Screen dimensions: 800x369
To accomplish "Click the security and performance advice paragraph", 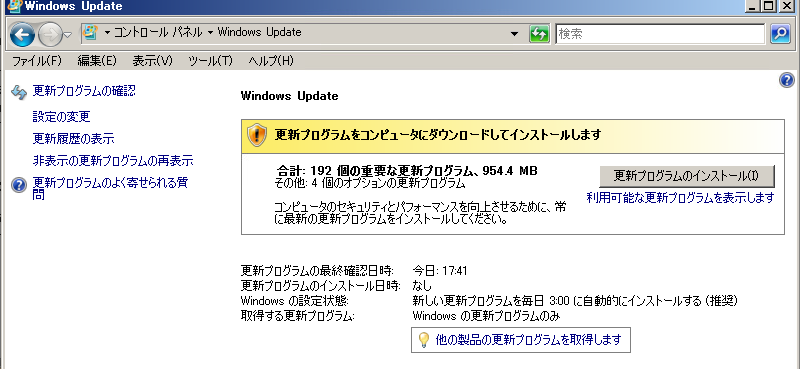I will coord(420,213).
